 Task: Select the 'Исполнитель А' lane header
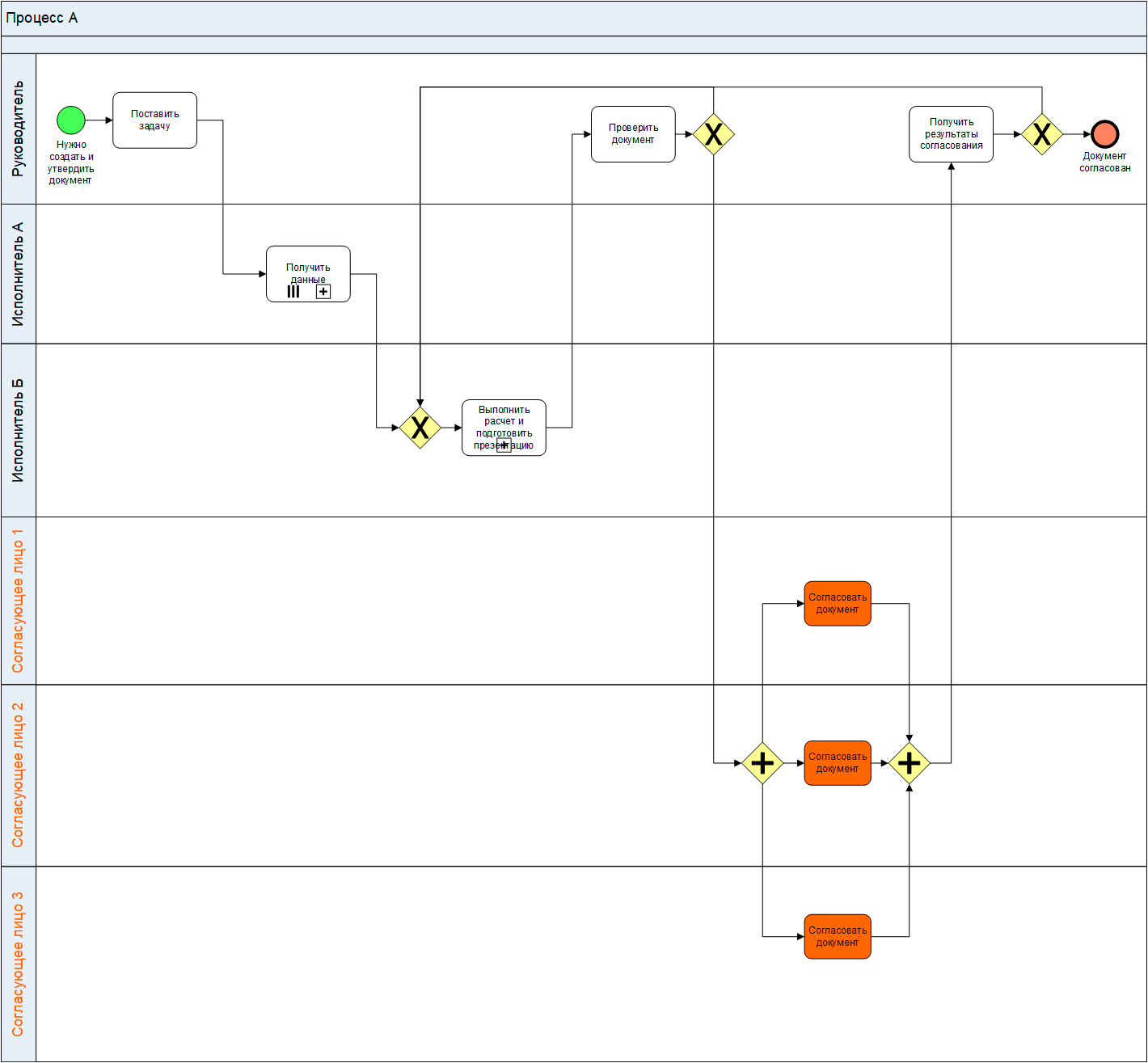point(18,274)
